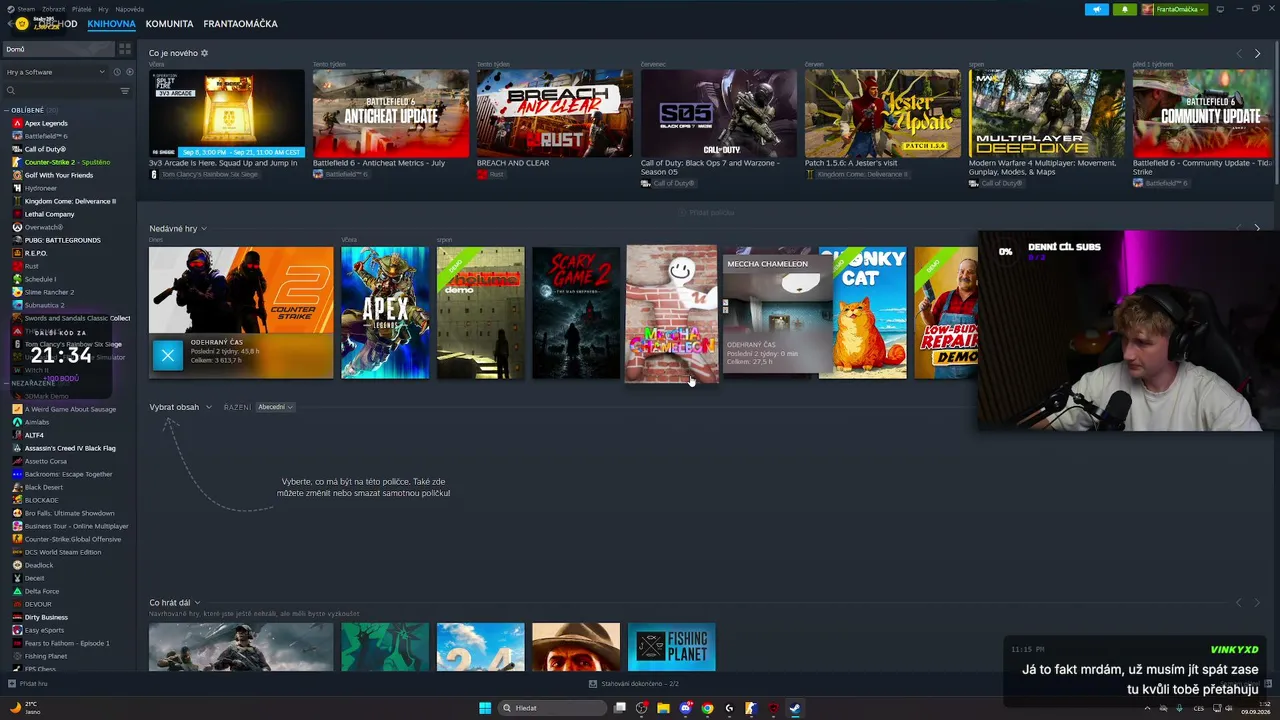Open What's New settings gear

205,53
